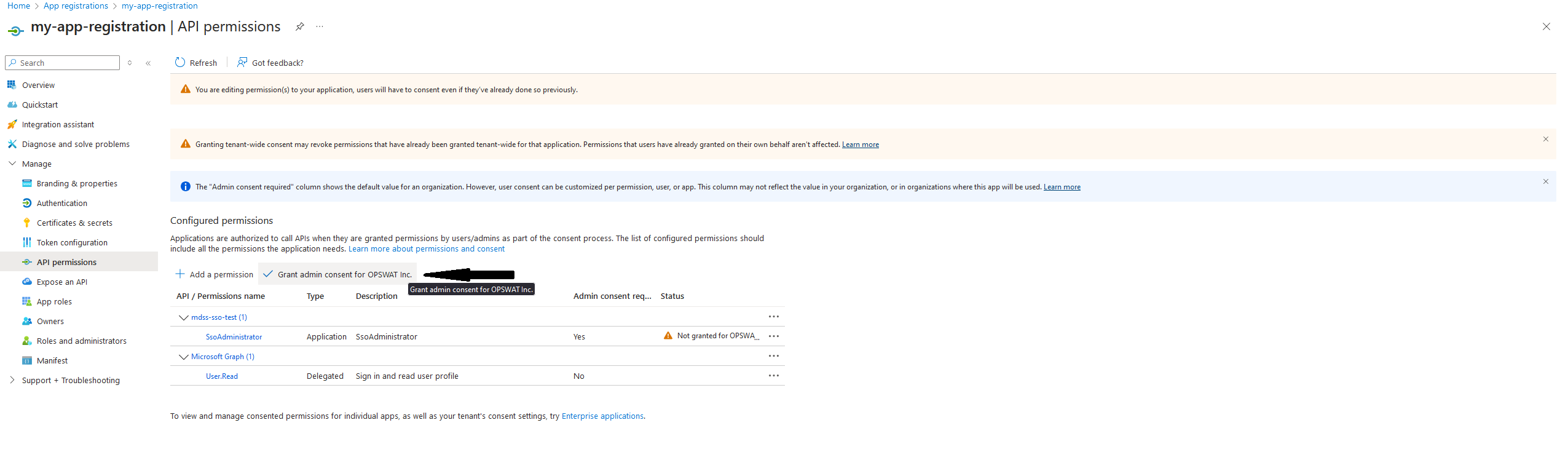Open the Token configuration page
Viewport: 1568px width, 460px height.
[72, 242]
